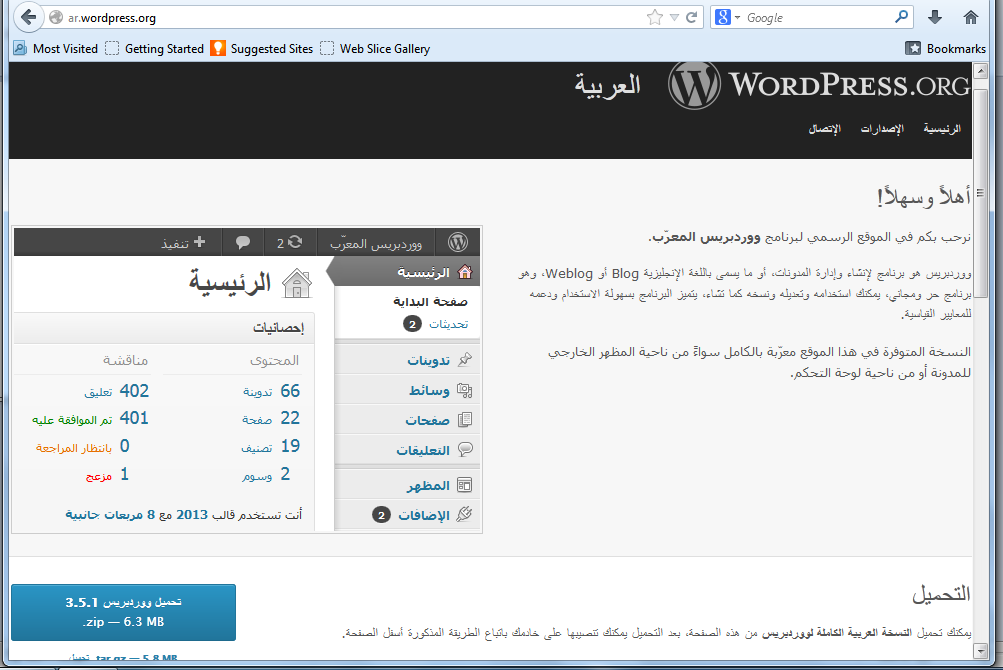Click the WordPress W icon in admin bar

457,242
